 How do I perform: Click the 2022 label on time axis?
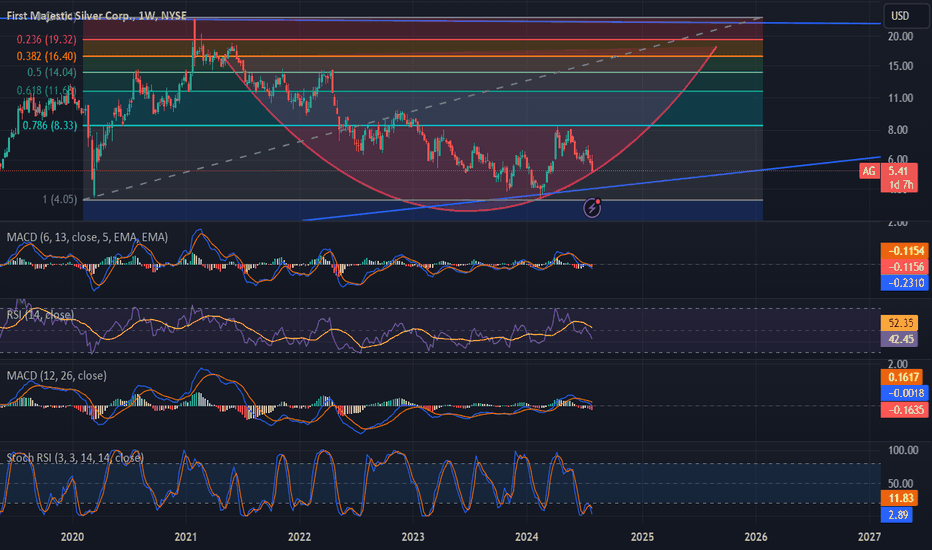coord(299,537)
